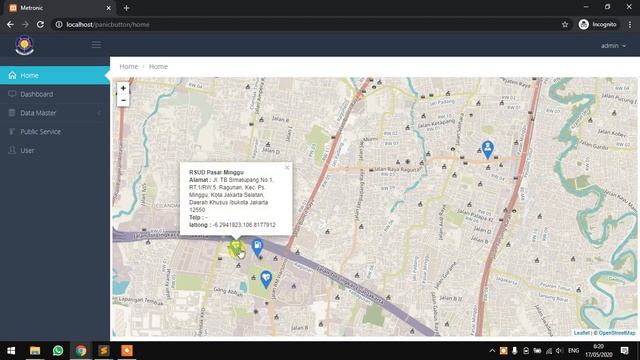The height and width of the screenshot is (360, 640).
Task: Click the blue police officer marker
Action: coord(488,149)
